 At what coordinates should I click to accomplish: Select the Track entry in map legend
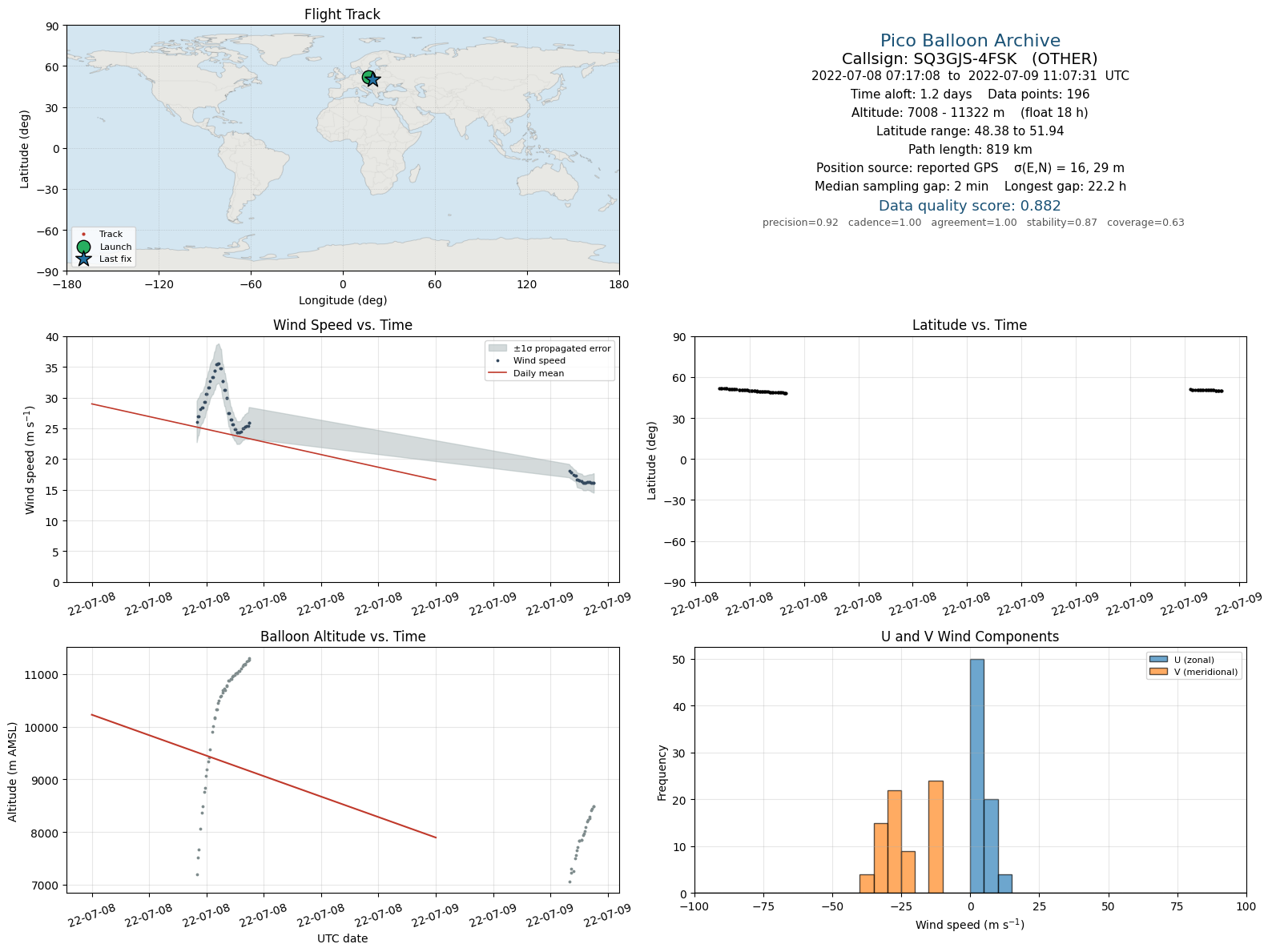click(x=99, y=235)
